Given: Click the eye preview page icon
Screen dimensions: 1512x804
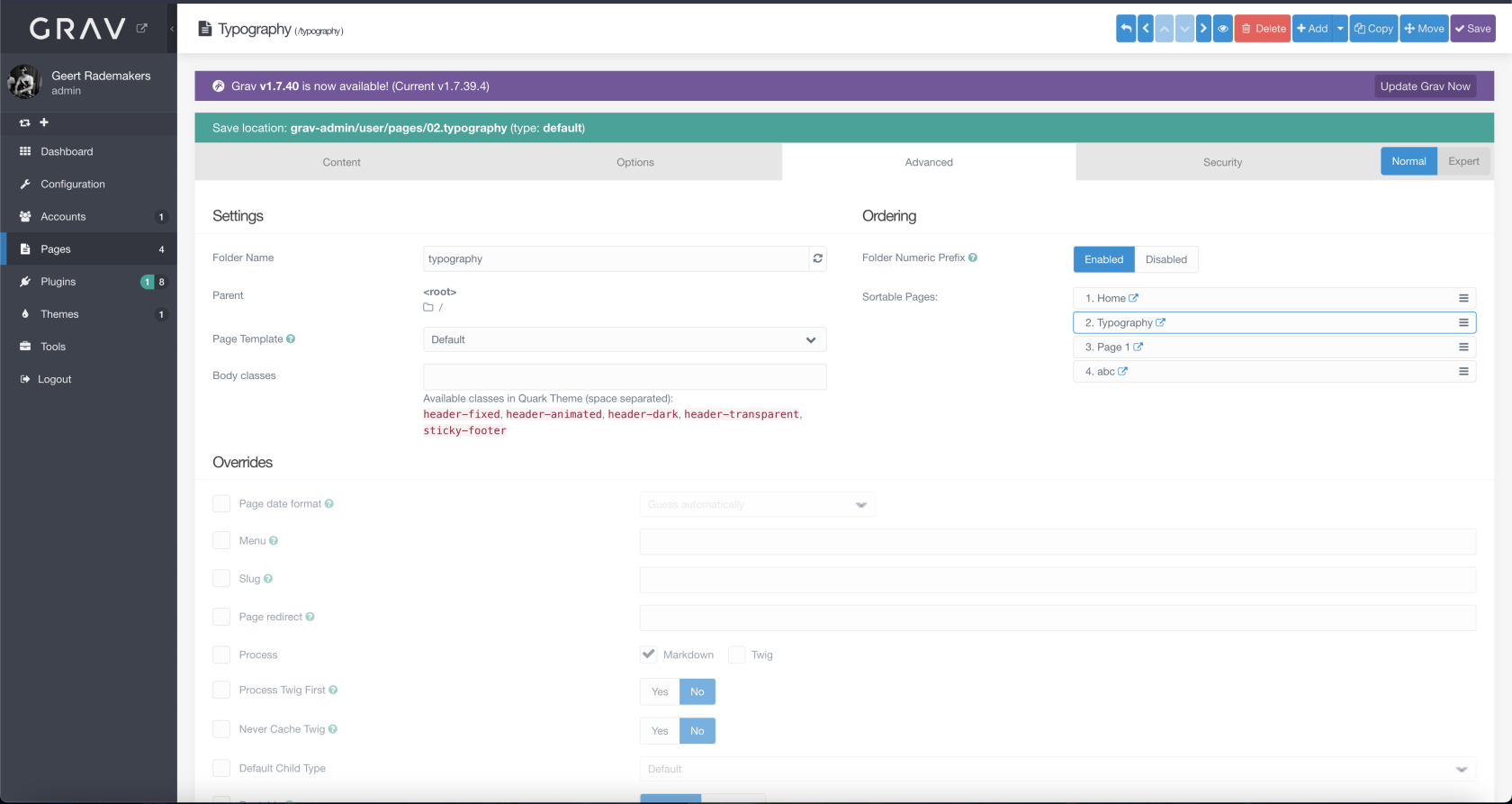Looking at the screenshot, I should click(1223, 29).
